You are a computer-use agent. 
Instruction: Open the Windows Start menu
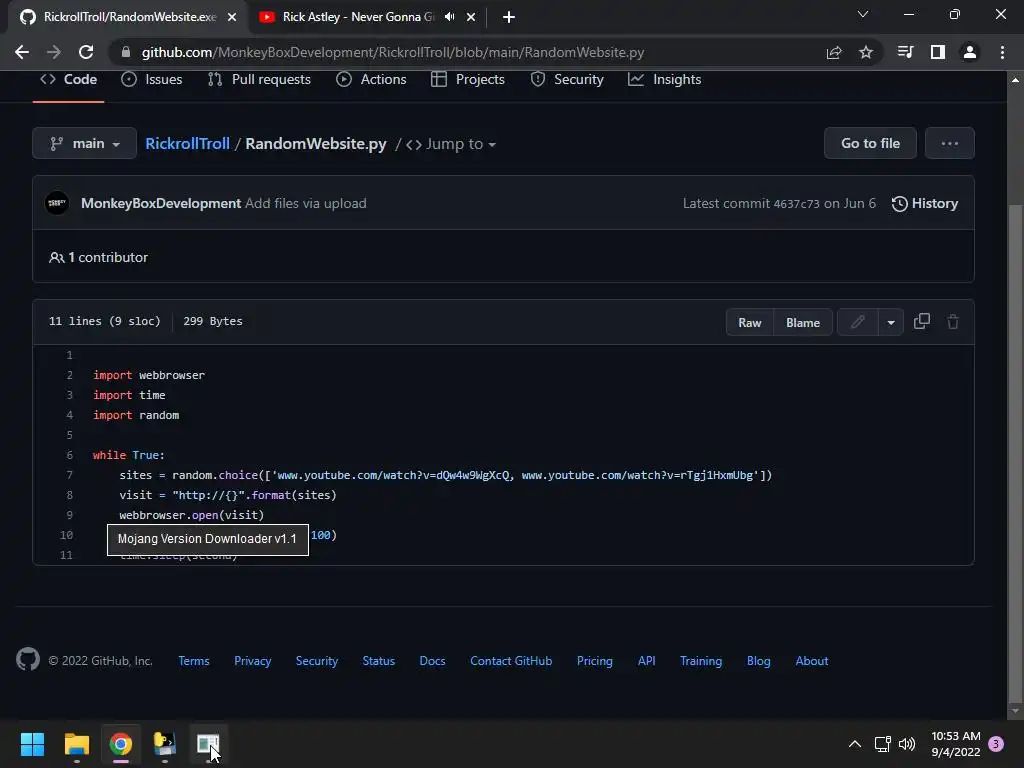click(32, 744)
